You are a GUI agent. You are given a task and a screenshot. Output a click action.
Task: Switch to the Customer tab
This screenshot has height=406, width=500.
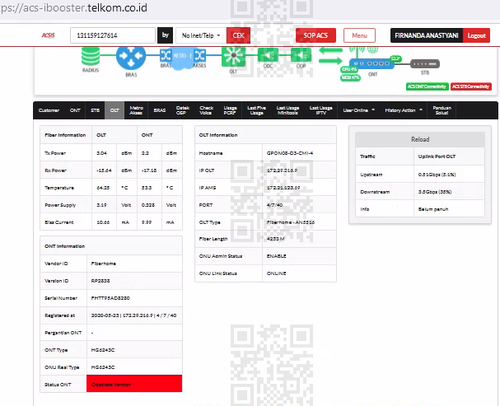[x=49, y=110]
